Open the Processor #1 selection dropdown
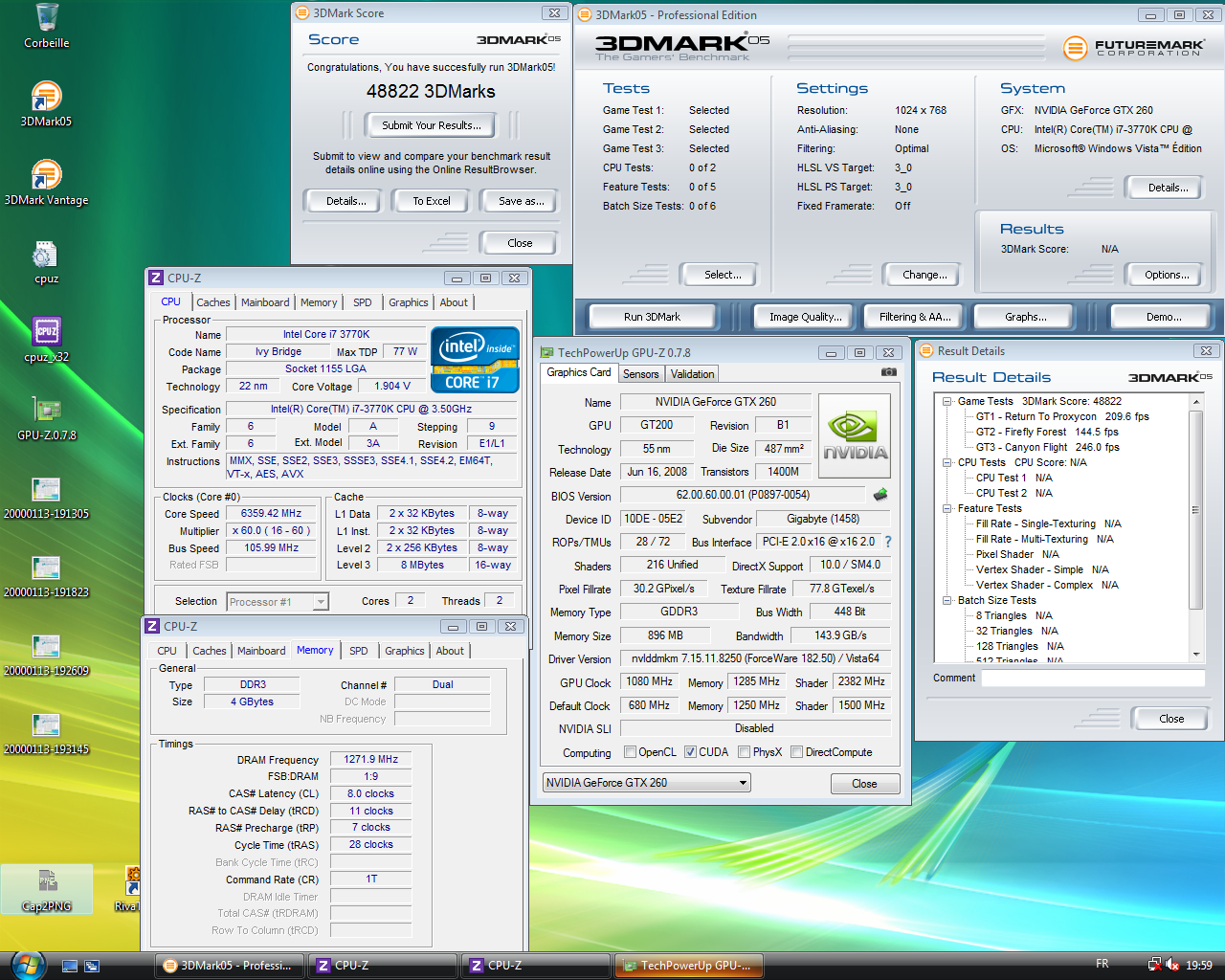Screen dimensions: 1225x980 click(x=278, y=601)
